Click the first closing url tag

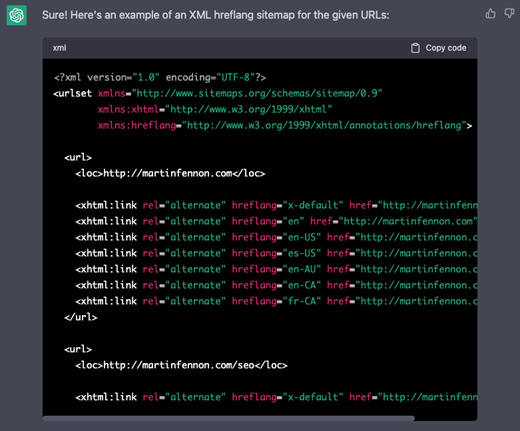(81, 317)
